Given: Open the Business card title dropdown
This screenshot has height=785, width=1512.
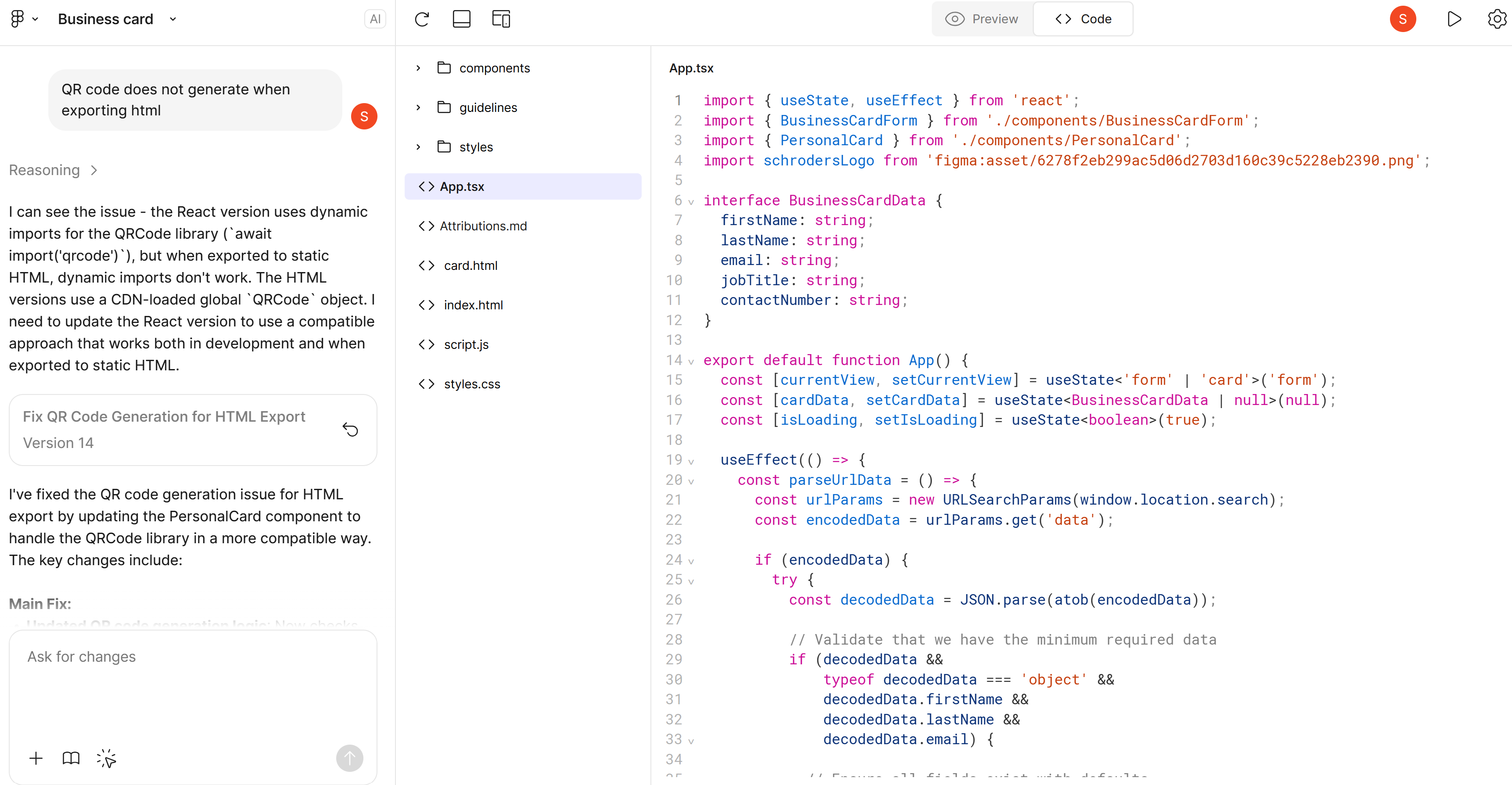Looking at the screenshot, I should pos(173,19).
